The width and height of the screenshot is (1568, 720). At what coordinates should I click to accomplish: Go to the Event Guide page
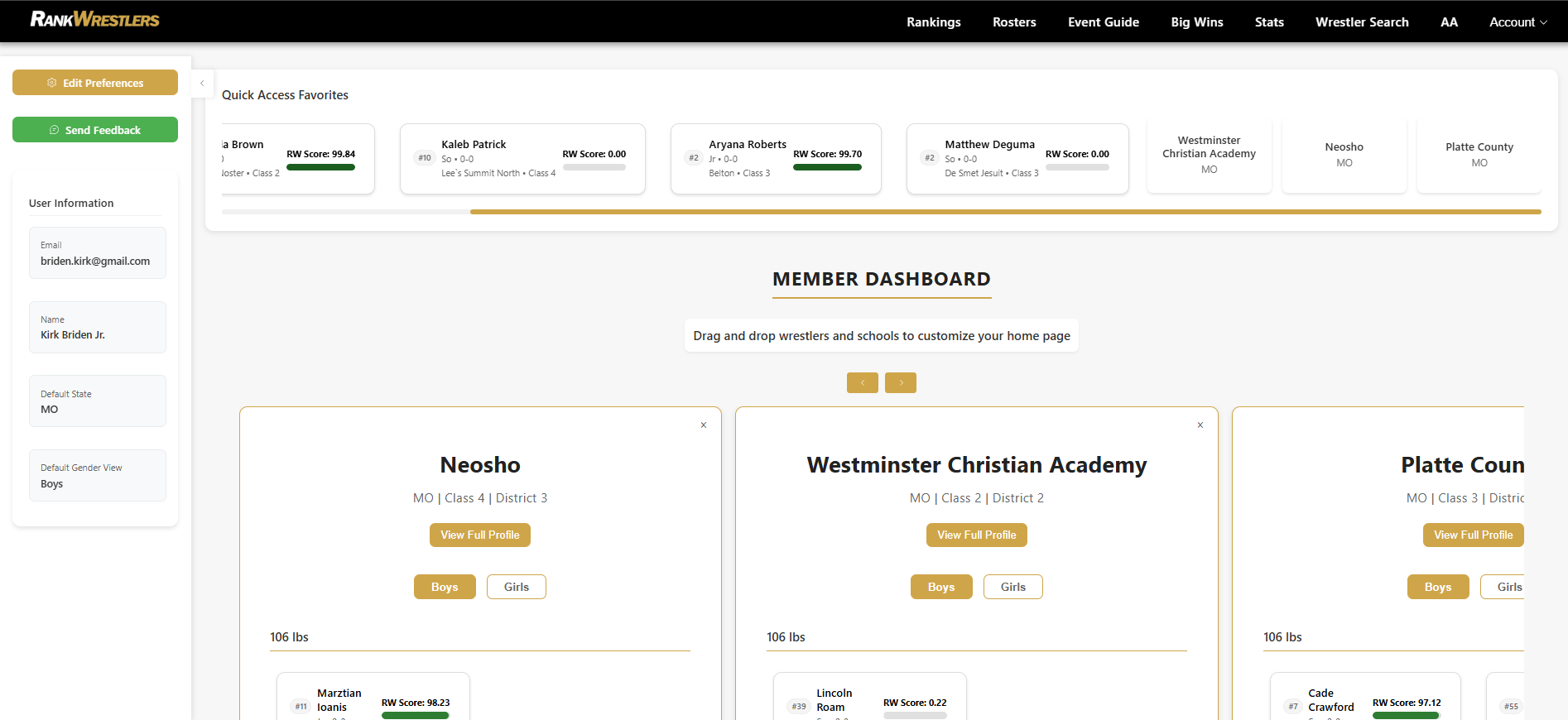(x=1103, y=22)
